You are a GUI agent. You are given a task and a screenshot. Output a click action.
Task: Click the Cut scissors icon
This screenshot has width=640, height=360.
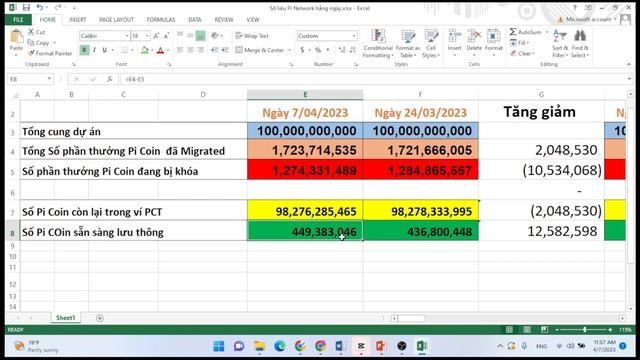point(31,31)
